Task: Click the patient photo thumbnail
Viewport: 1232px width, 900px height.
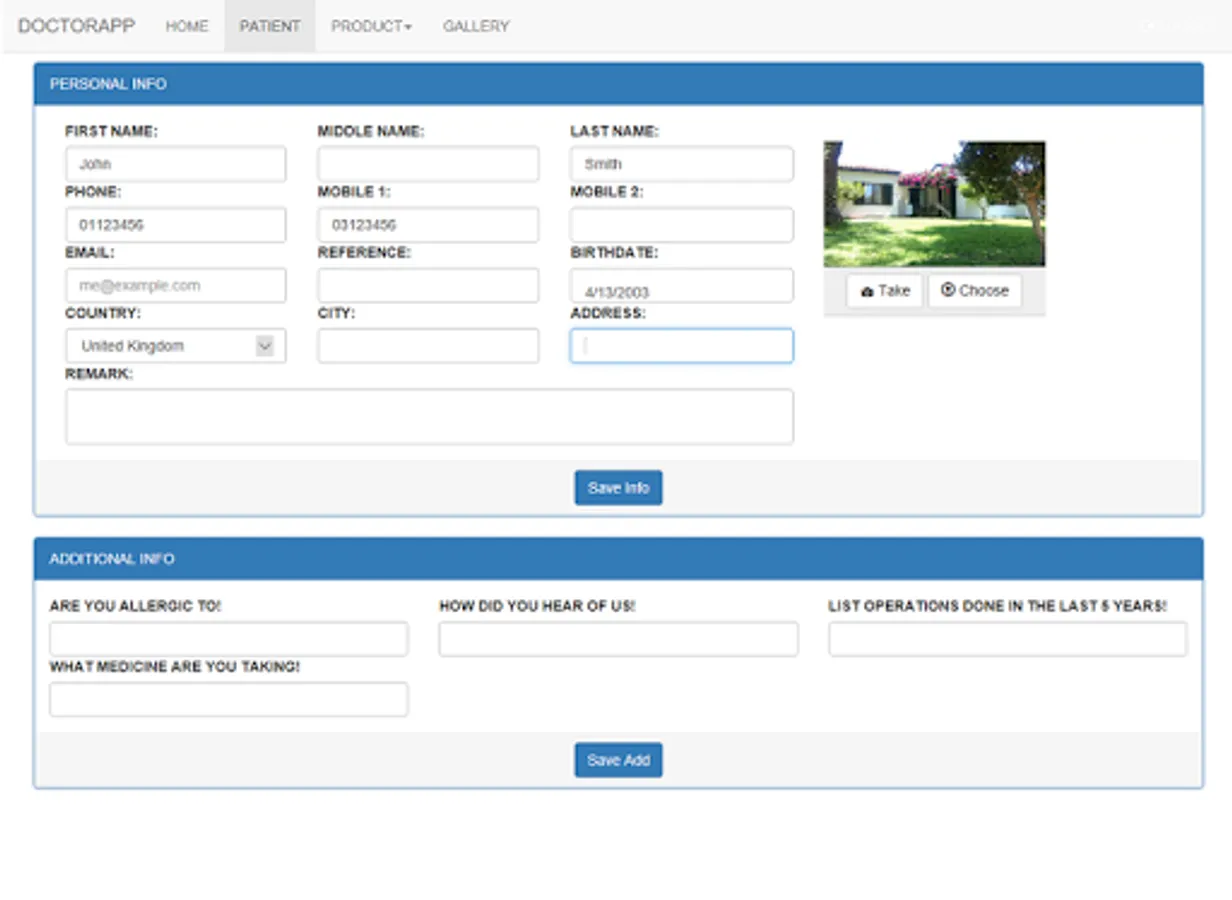Action: 934,203
